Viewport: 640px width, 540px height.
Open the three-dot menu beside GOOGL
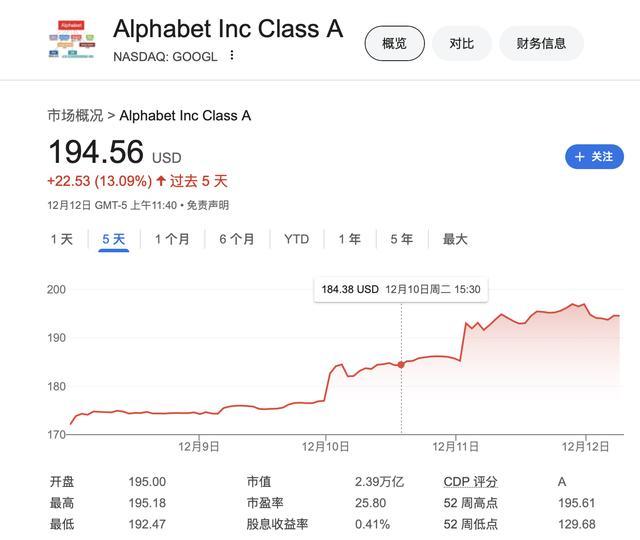232,55
